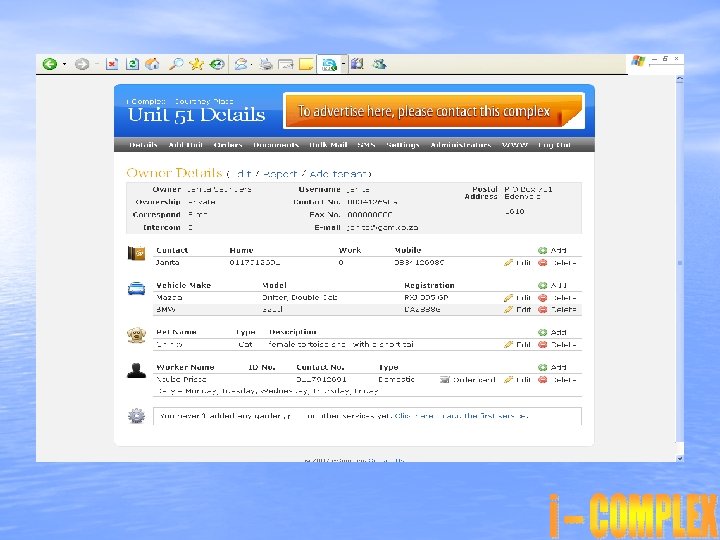This screenshot has height=540, width=720.
Task: Open dropdown arrow beside the globe icon
Action: click(343, 64)
